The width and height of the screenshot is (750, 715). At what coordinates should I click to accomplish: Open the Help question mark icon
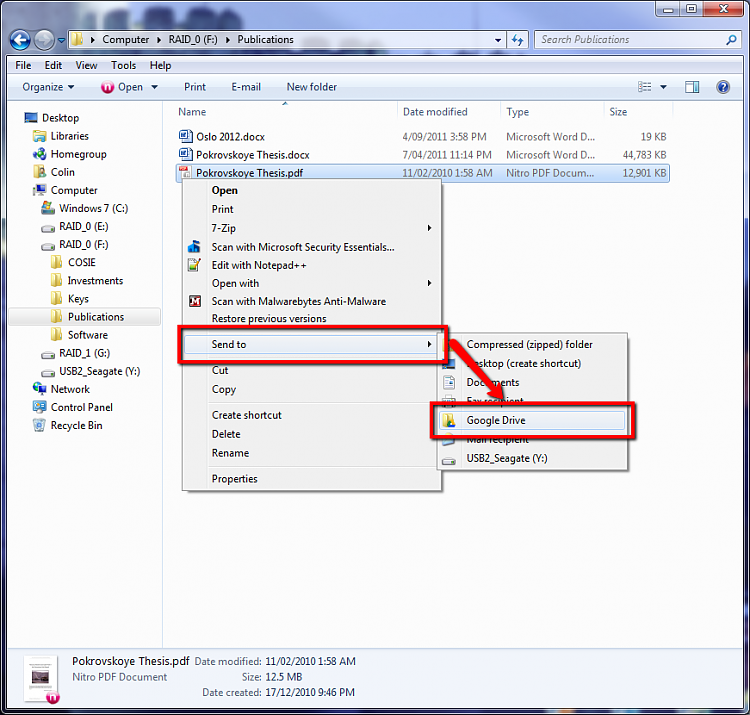[x=723, y=87]
